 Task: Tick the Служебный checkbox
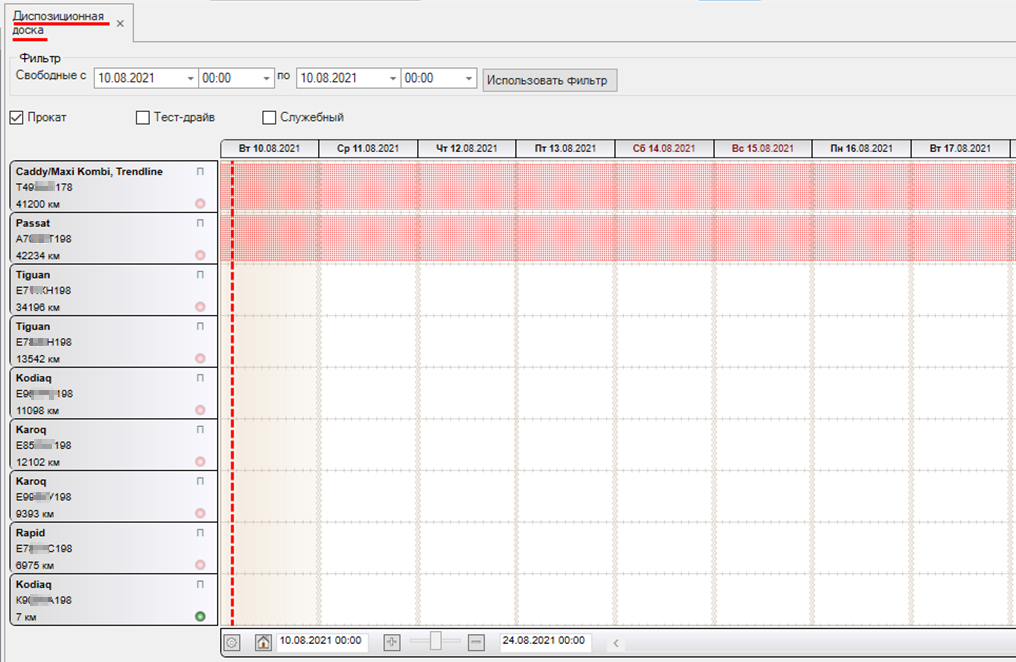coord(269,117)
